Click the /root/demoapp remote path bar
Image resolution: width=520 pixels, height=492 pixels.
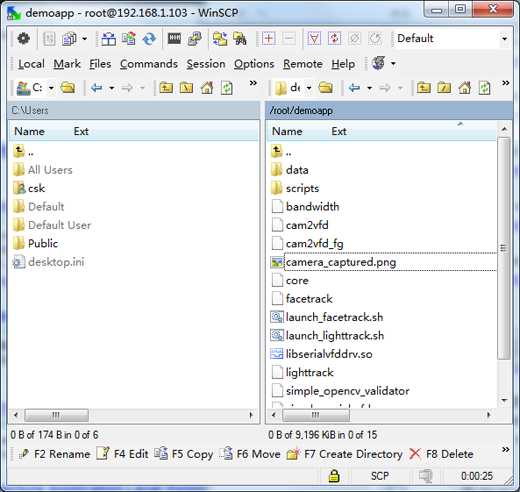389,110
